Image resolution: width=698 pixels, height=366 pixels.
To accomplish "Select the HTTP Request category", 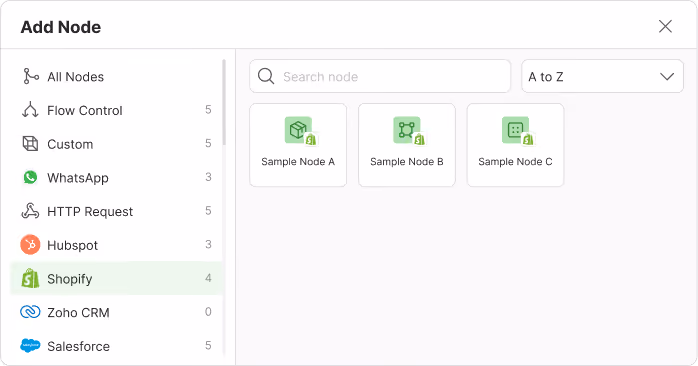I will [x=116, y=211].
